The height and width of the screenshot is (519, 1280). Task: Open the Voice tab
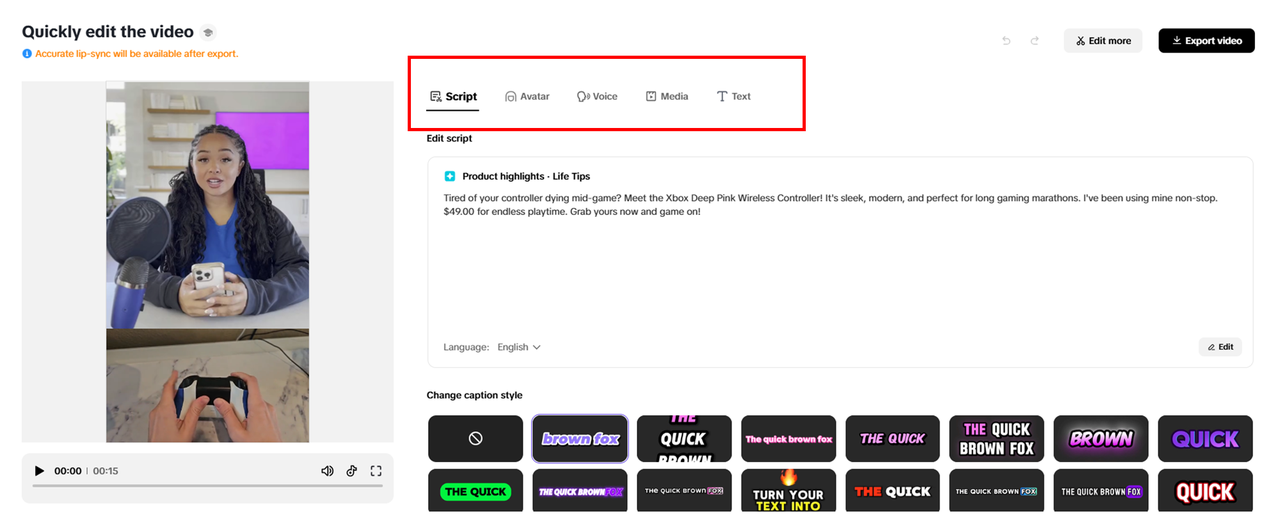(597, 97)
